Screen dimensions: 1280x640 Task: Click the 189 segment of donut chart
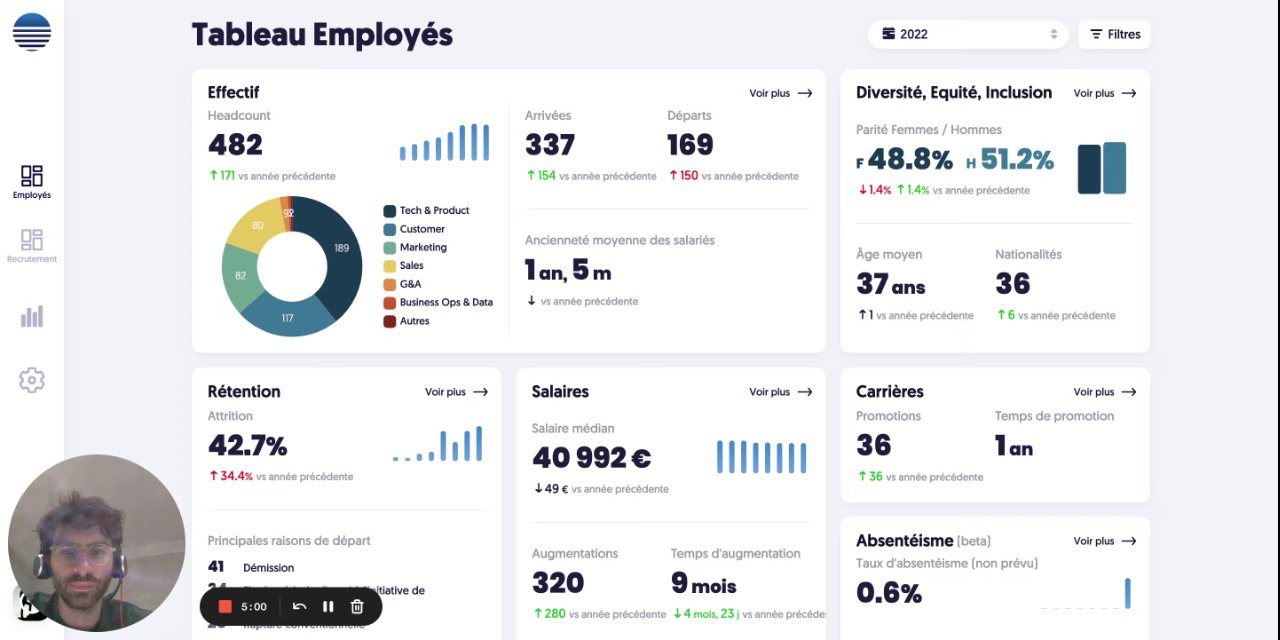(341, 248)
